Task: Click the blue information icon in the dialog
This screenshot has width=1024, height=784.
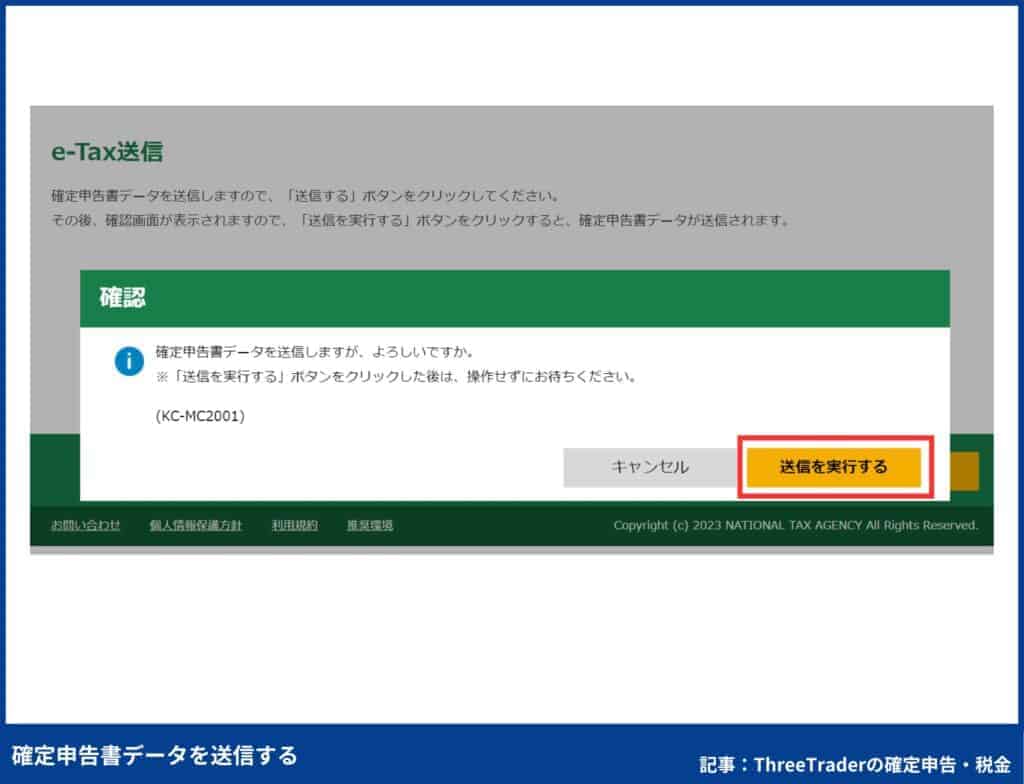Action: click(x=128, y=363)
